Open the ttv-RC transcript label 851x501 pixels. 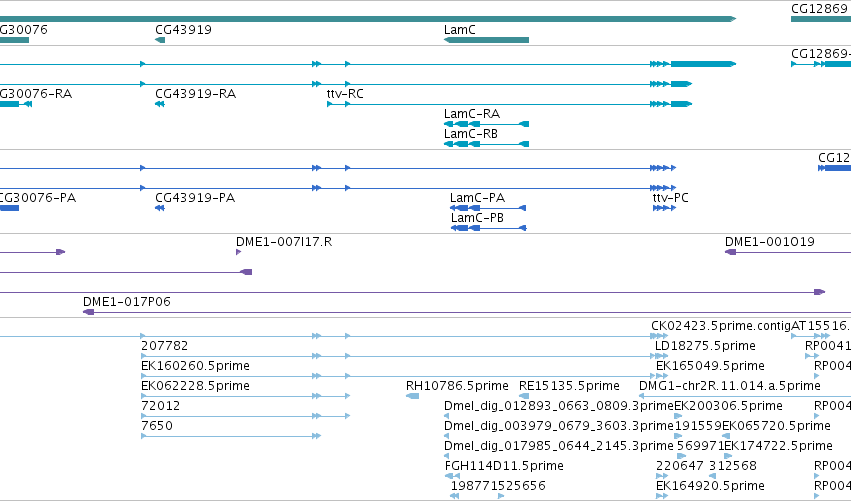(345, 94)
